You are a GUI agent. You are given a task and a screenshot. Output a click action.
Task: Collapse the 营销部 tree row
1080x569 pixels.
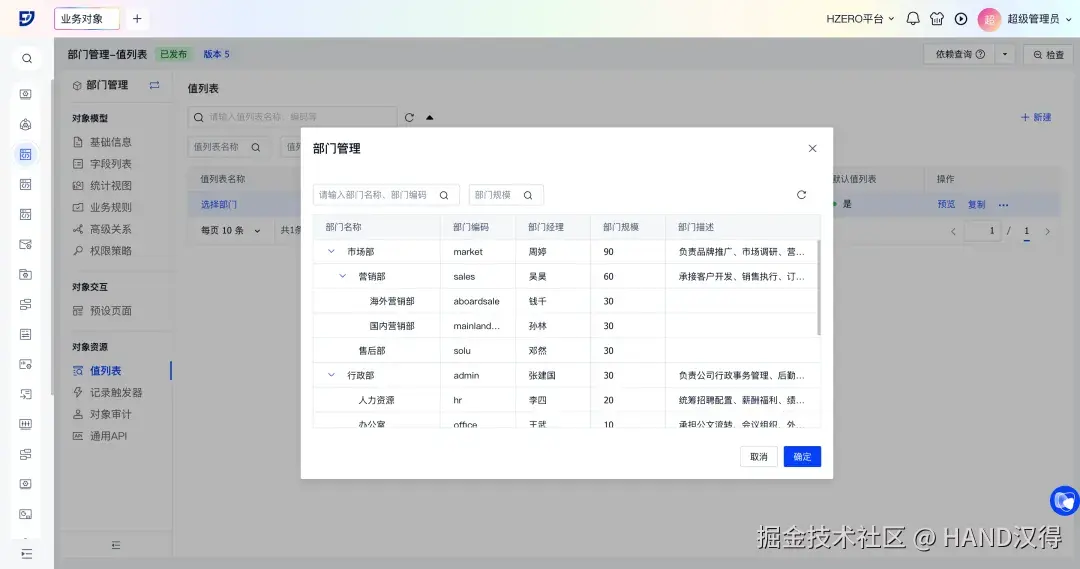[342, 276]
